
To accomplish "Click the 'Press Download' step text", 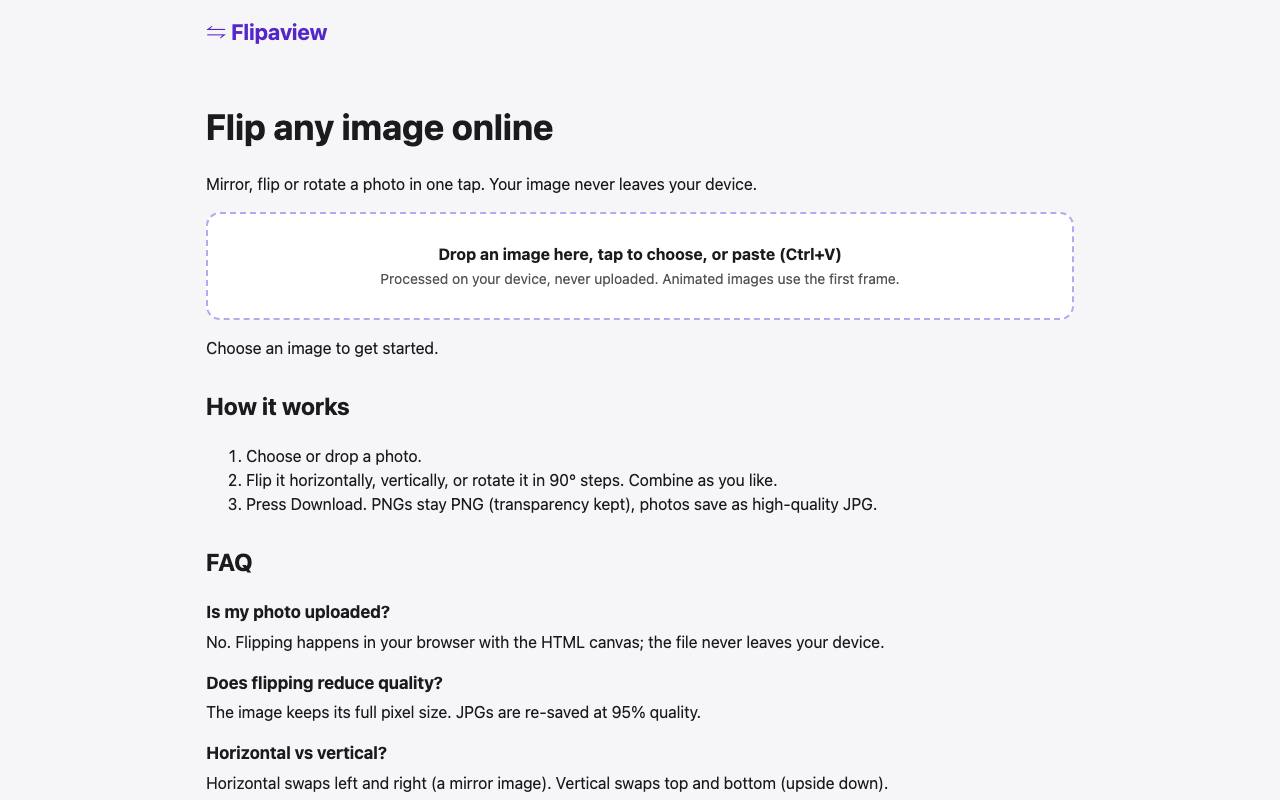I will [561, 504].
